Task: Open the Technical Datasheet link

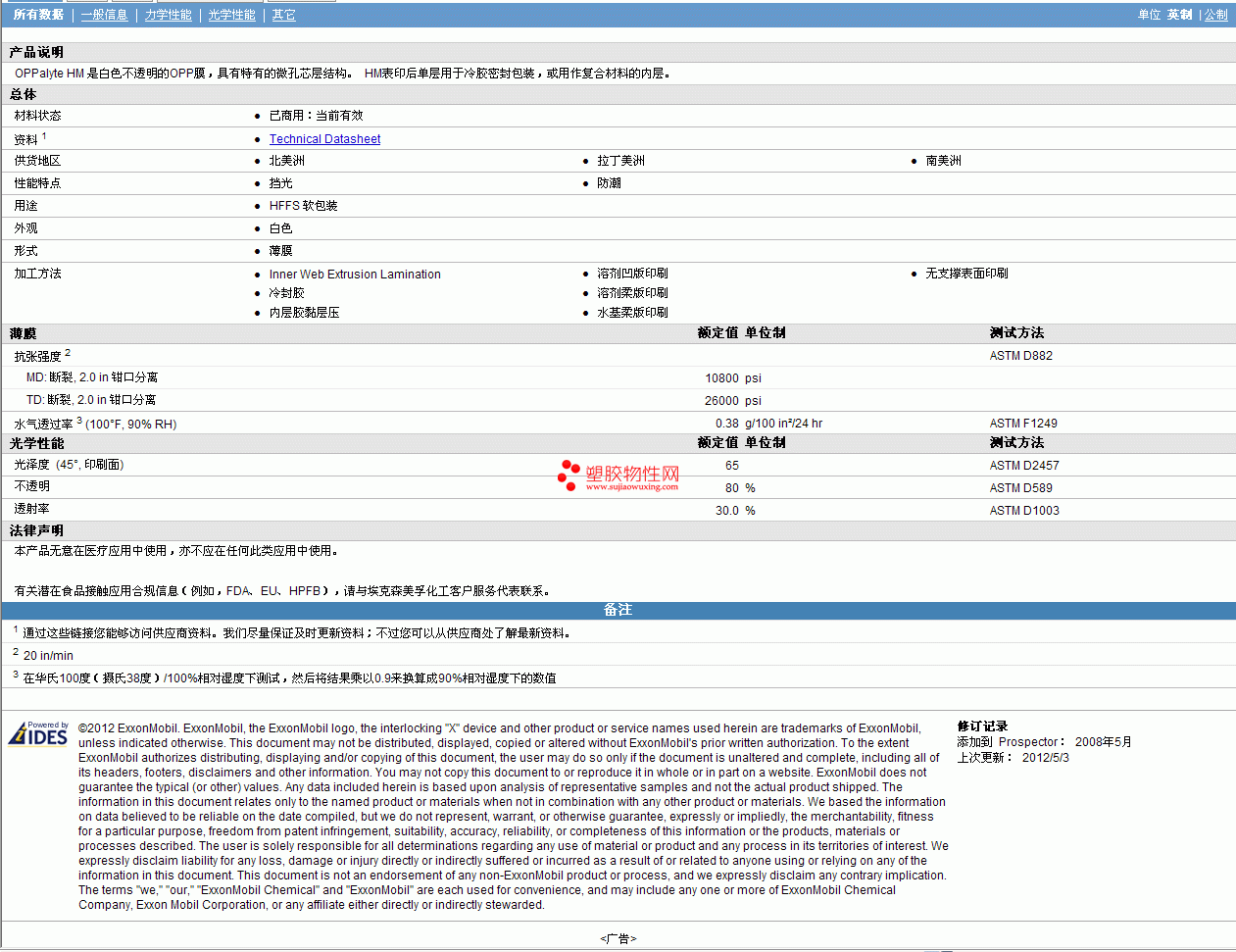Action: coord(324,139)
